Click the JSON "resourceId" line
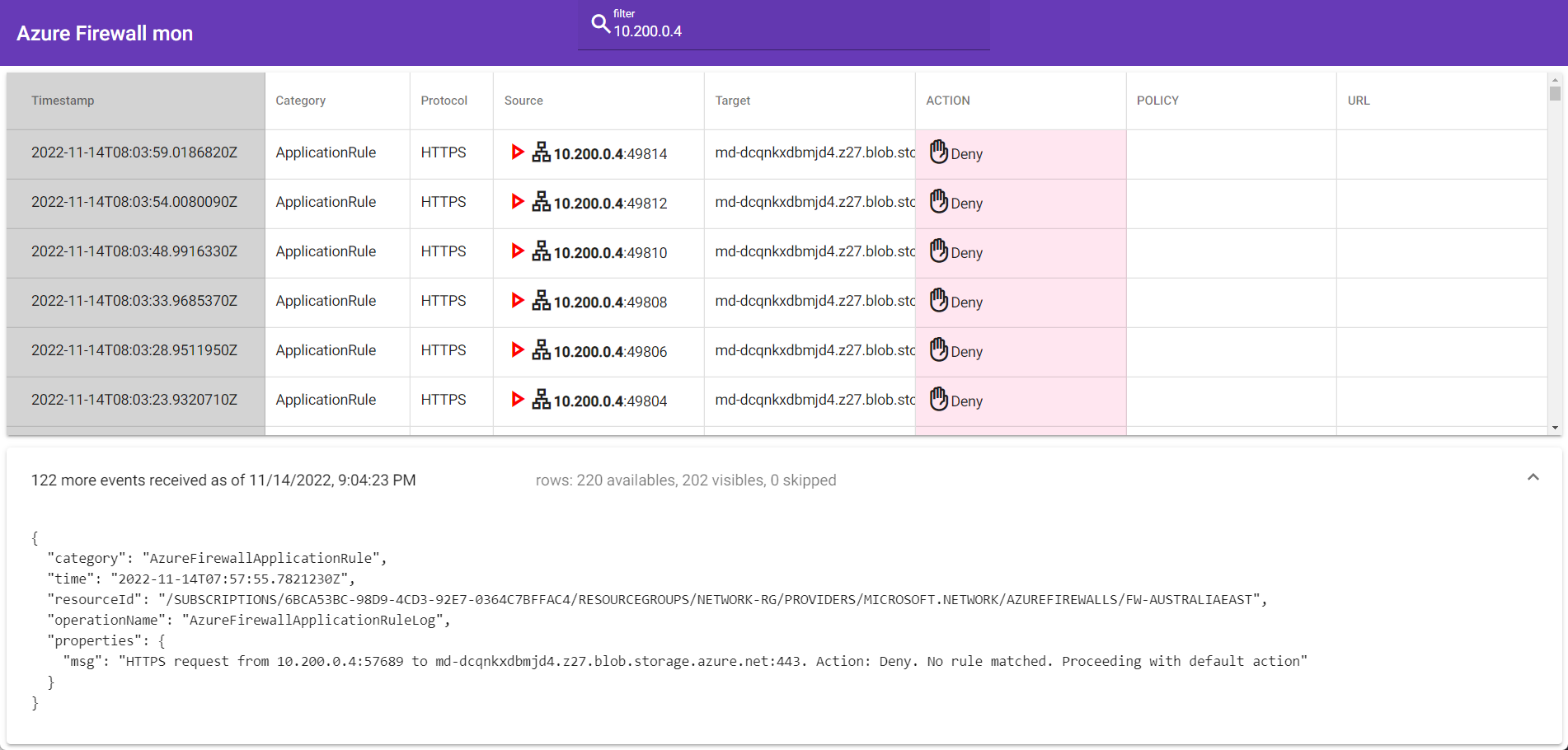This screenshot has width=1568, height=750. [x=657, y=599]
